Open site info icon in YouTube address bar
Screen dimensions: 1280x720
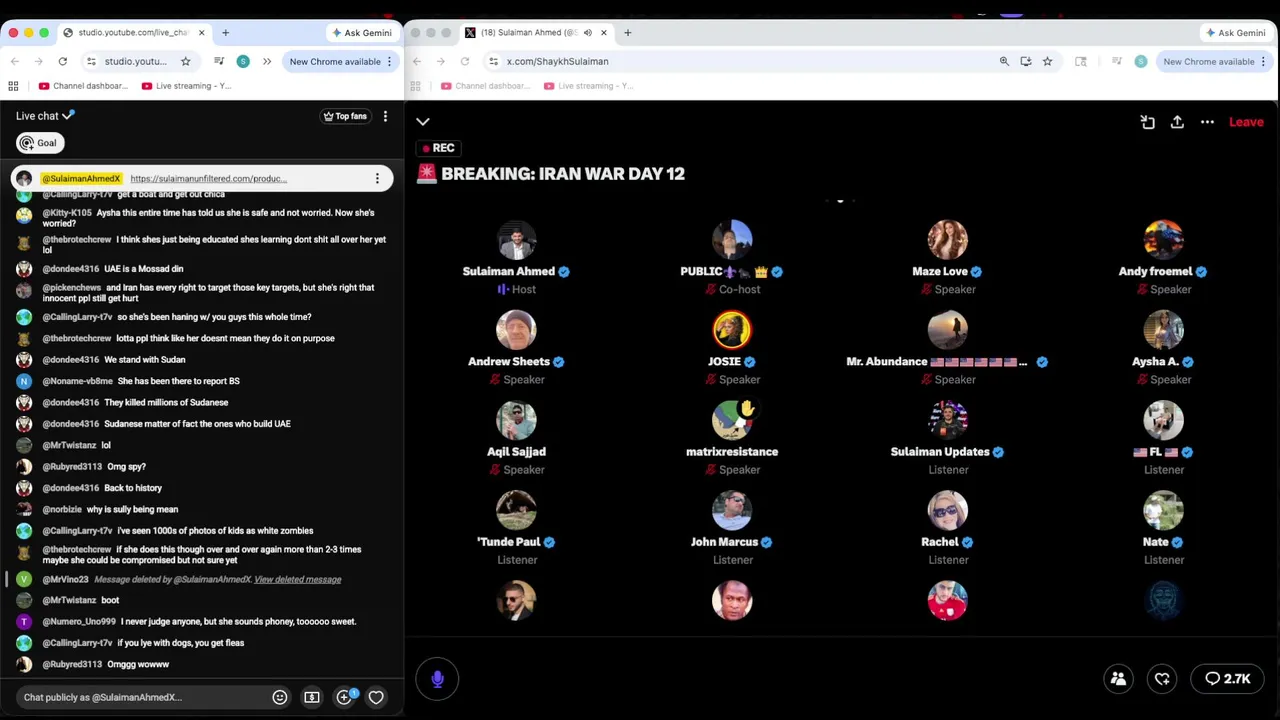91,61
